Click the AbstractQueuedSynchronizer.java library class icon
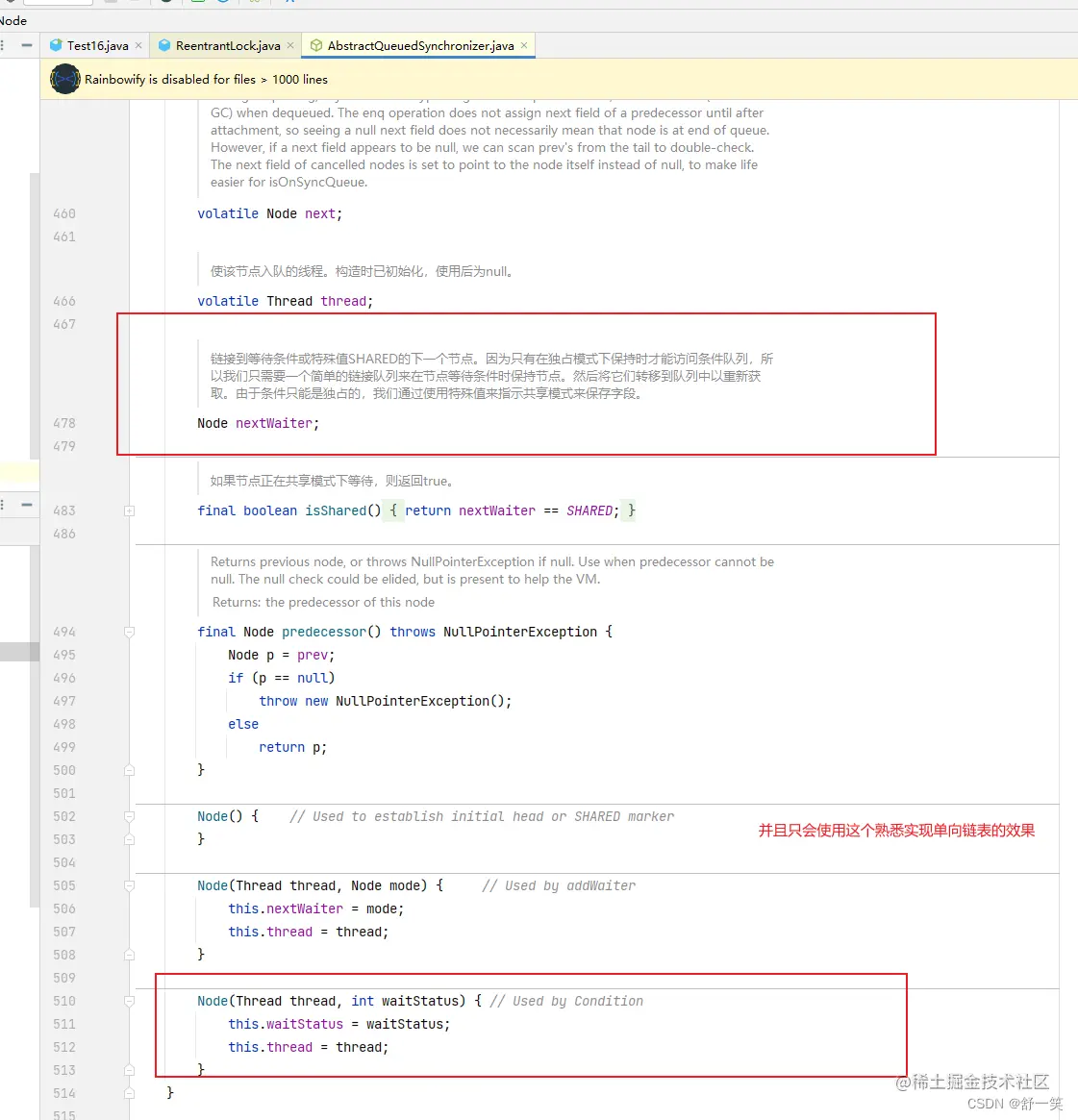 tap(315, 46)
